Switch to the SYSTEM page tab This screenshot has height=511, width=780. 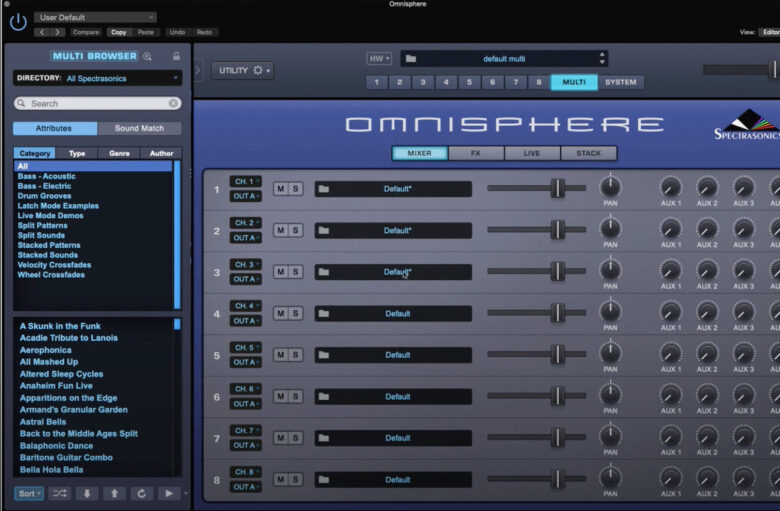click(621, 82)
